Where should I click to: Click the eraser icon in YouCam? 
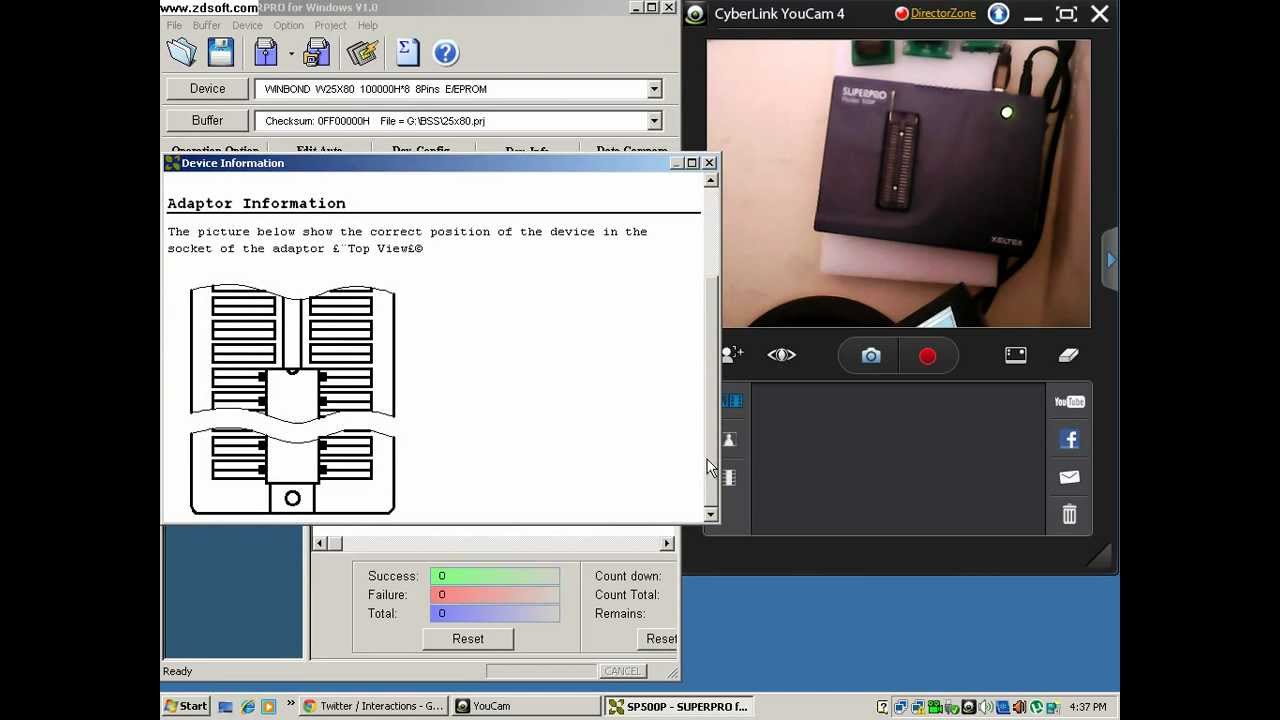coord(1068,355)
